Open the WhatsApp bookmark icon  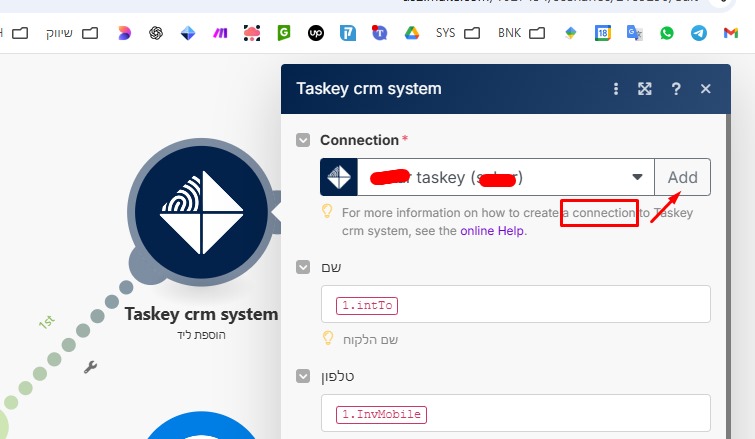click(667, 33)
